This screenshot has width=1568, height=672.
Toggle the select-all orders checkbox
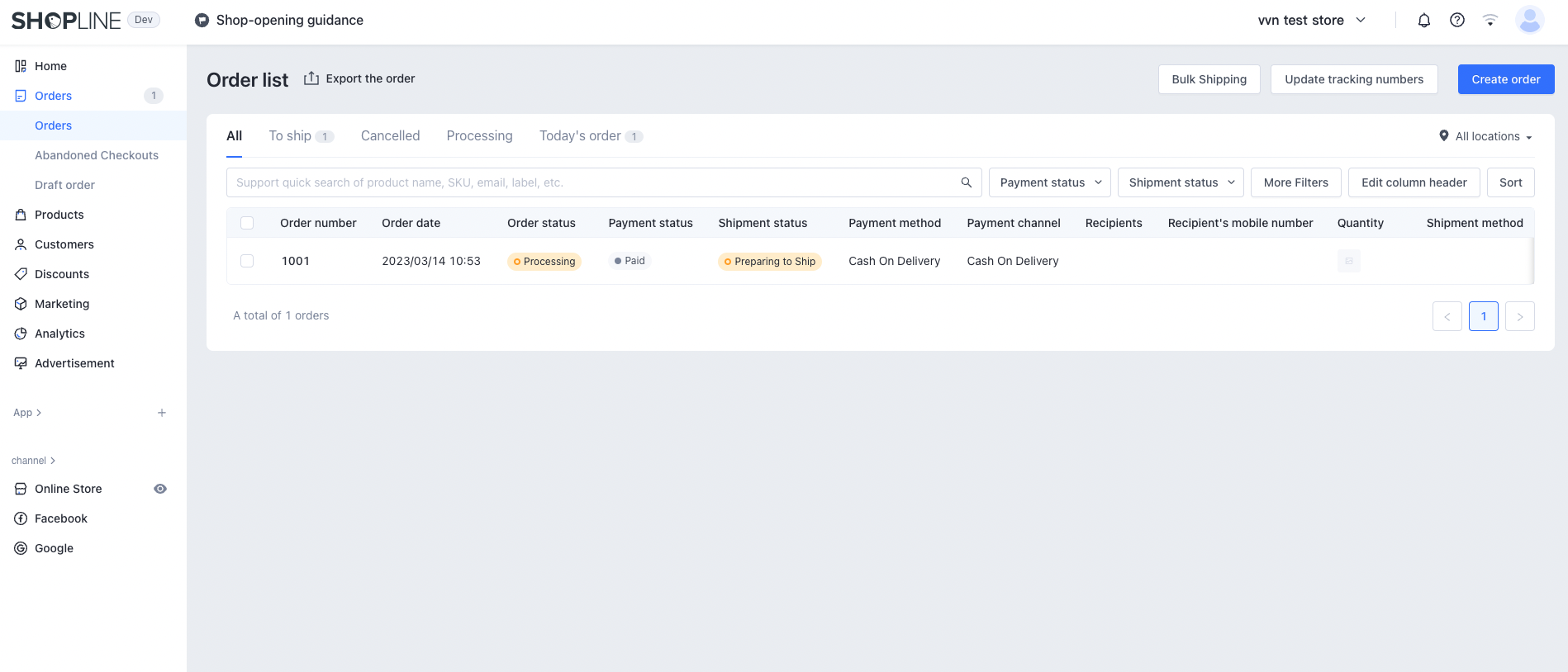pyautogui.click(x=247, y=223)
